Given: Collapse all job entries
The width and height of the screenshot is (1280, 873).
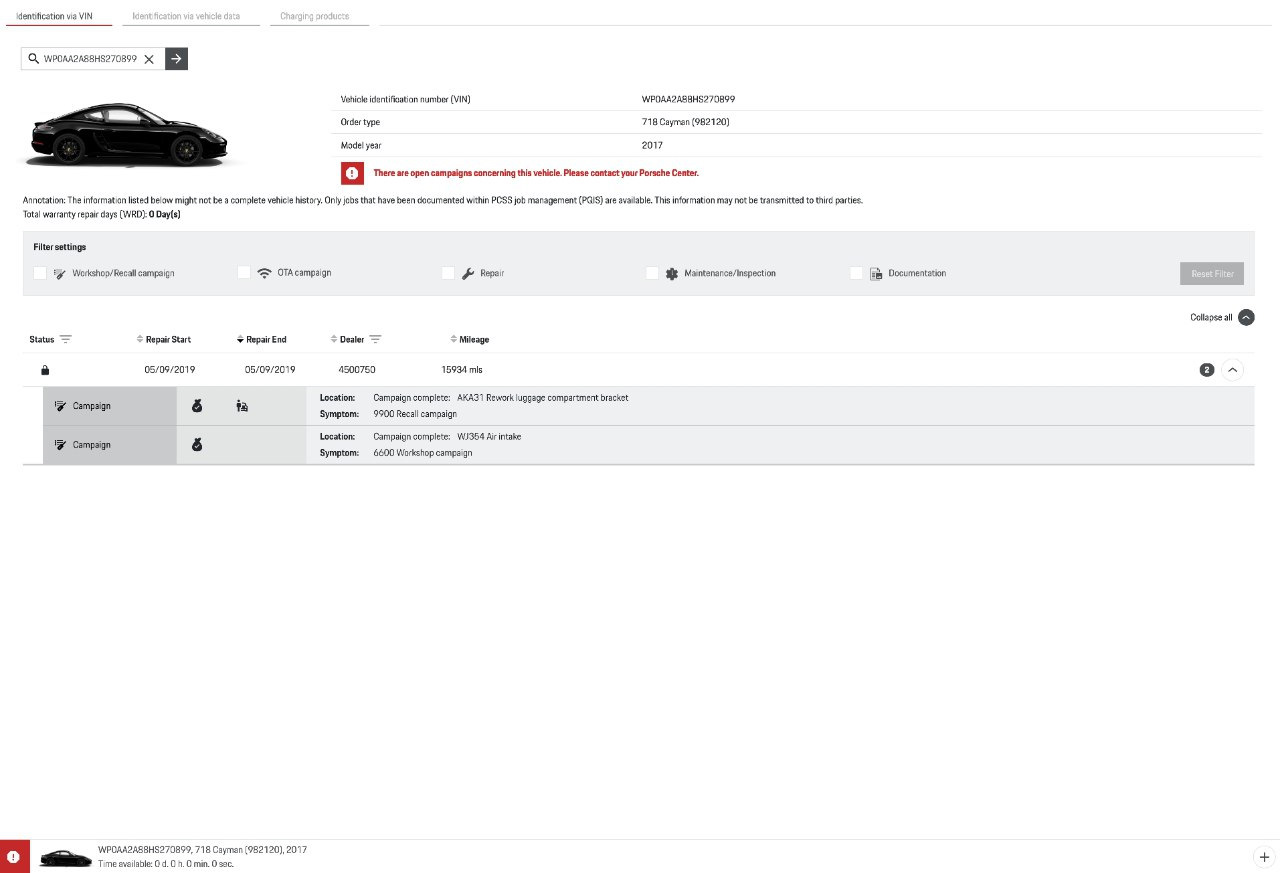Looking at the screenshot, I should (1246, 317).
